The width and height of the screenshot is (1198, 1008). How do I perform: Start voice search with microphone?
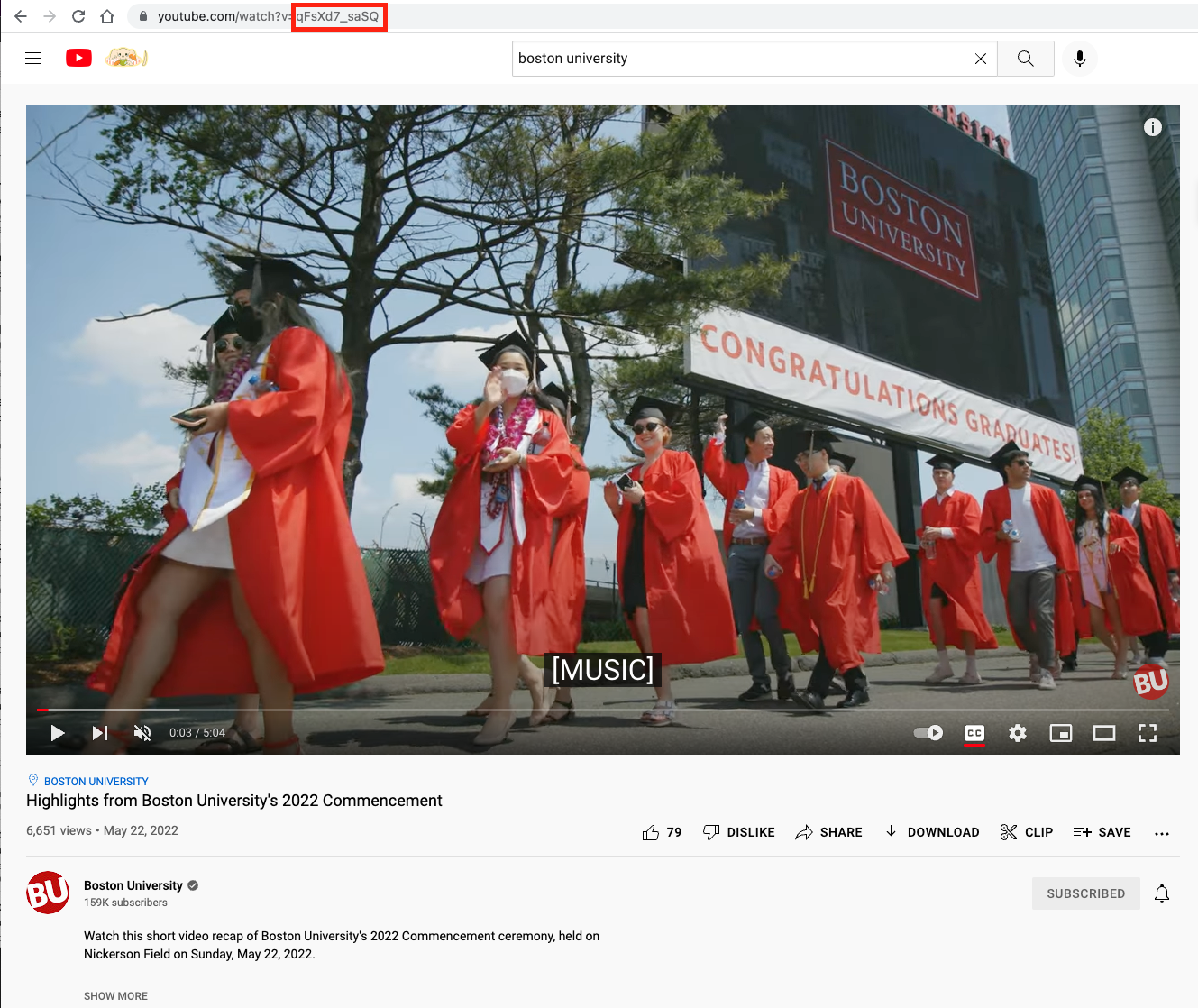point(1080,59)
